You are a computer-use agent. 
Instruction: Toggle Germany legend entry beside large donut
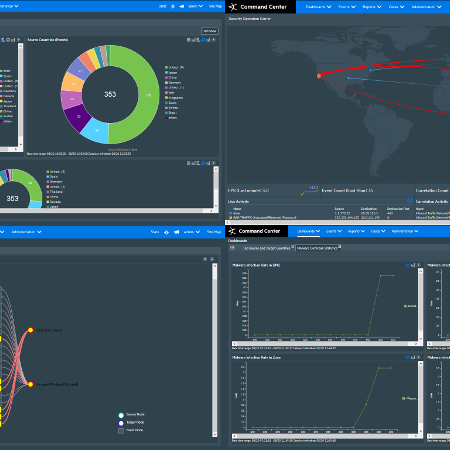coord(173,82)
